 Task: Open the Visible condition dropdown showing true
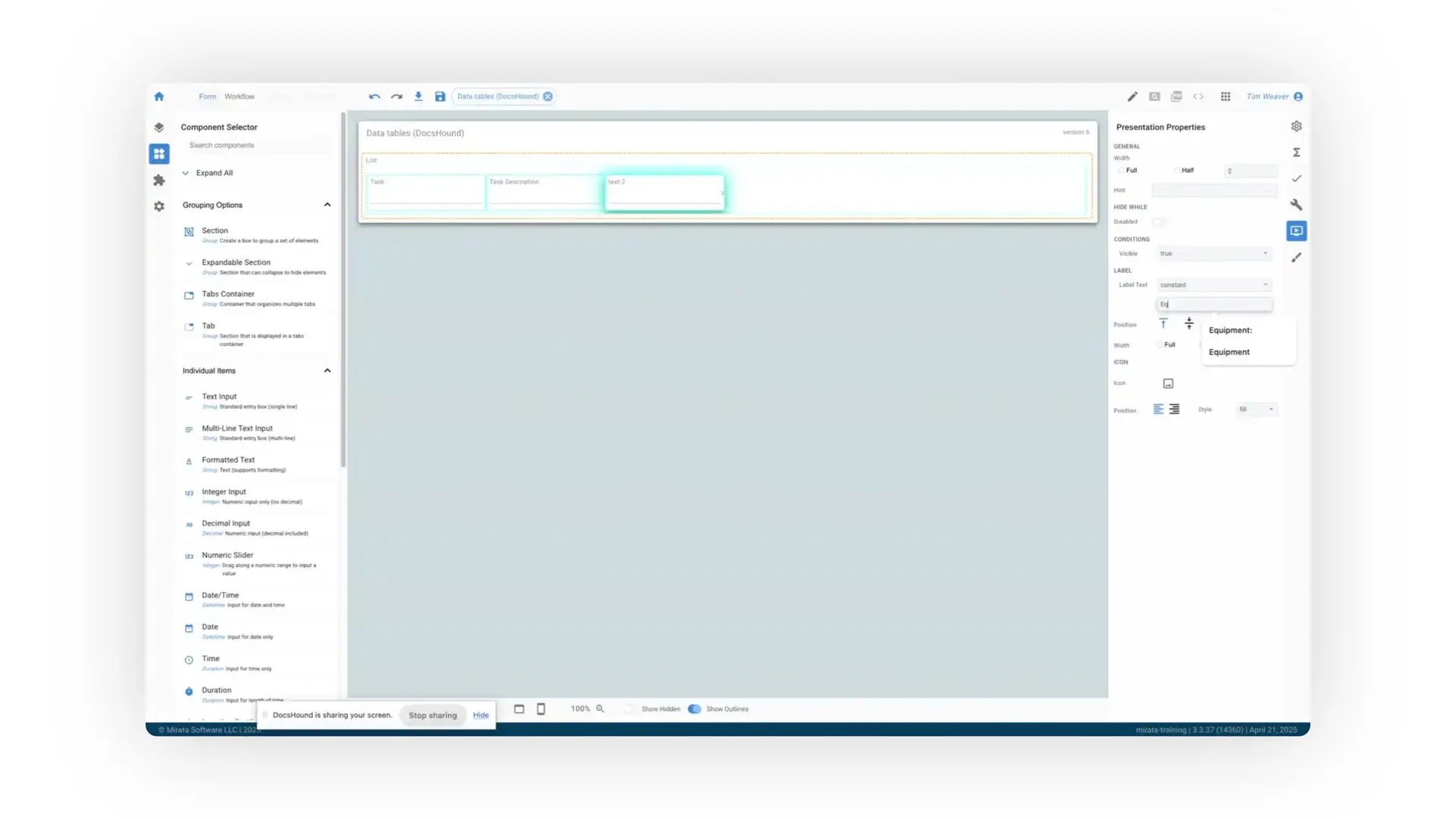tap(1213, 253)
